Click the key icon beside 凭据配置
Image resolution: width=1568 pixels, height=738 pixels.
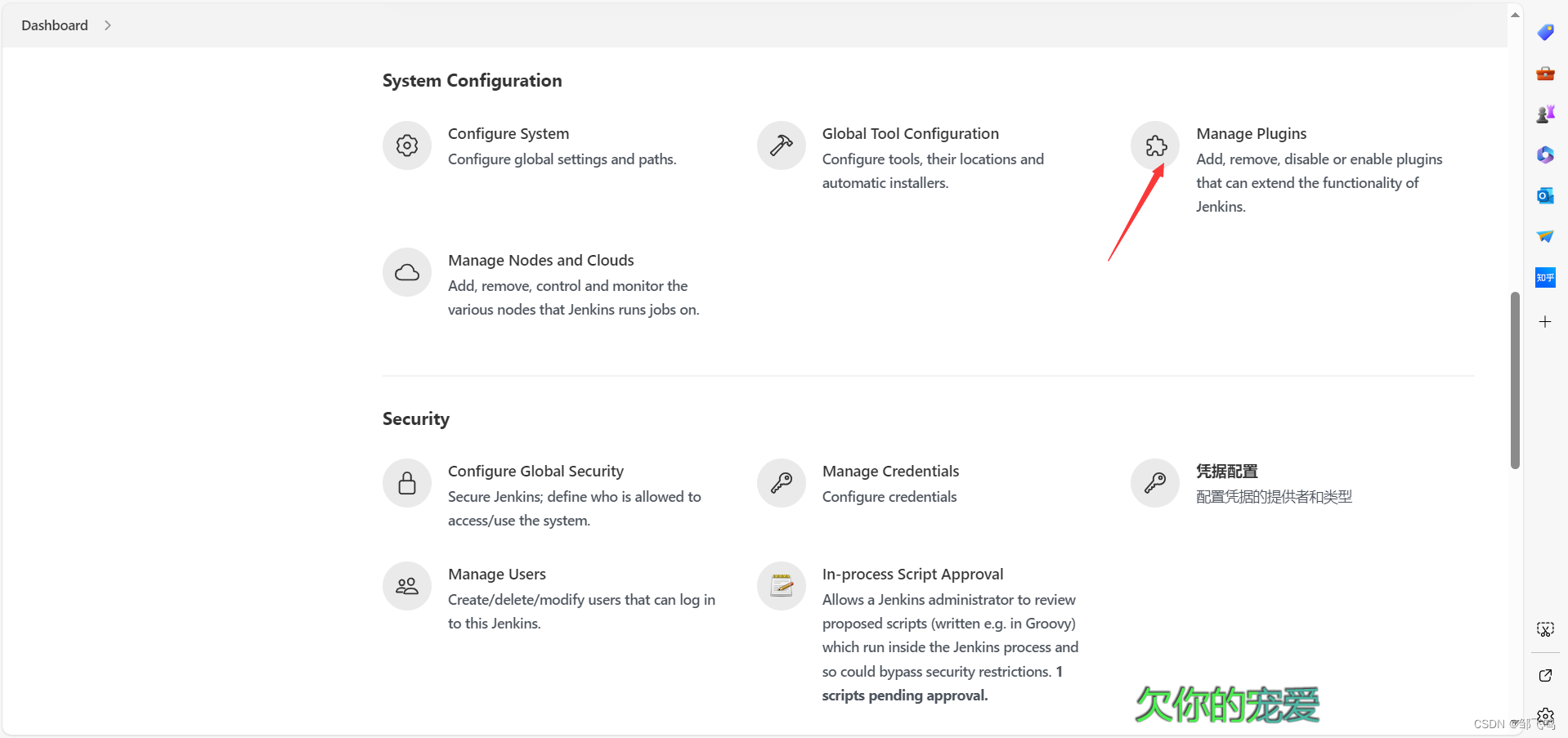click(x=1155, y=483)
